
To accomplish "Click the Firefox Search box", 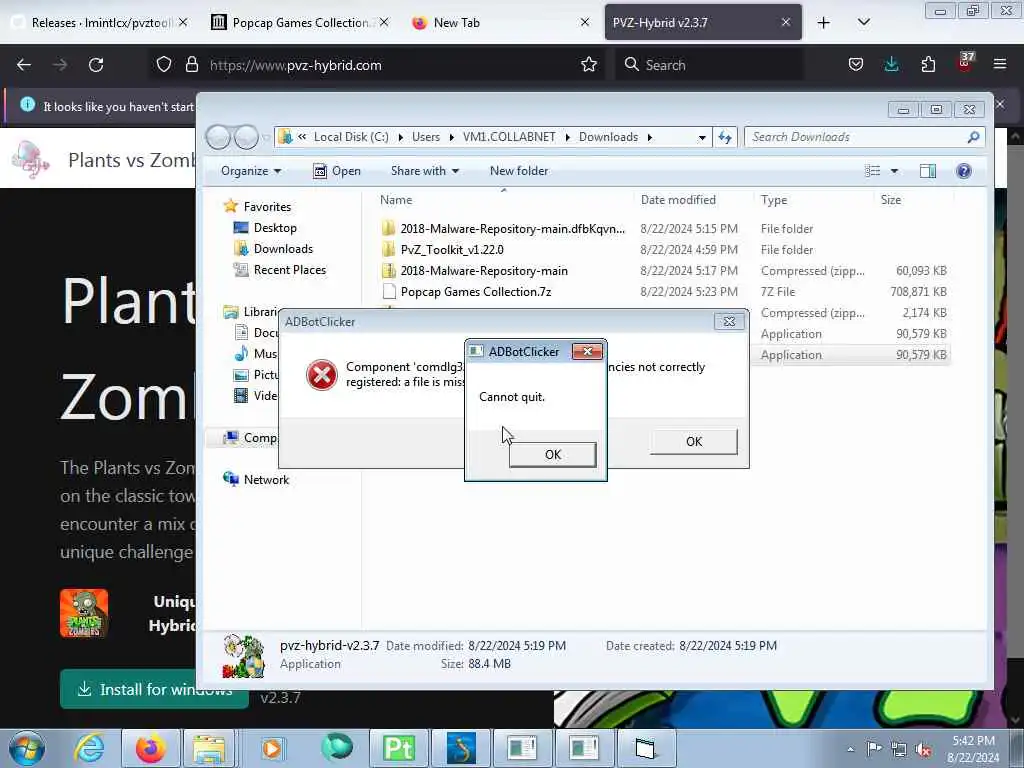I will pyautogui.click(x=711, y=65).
